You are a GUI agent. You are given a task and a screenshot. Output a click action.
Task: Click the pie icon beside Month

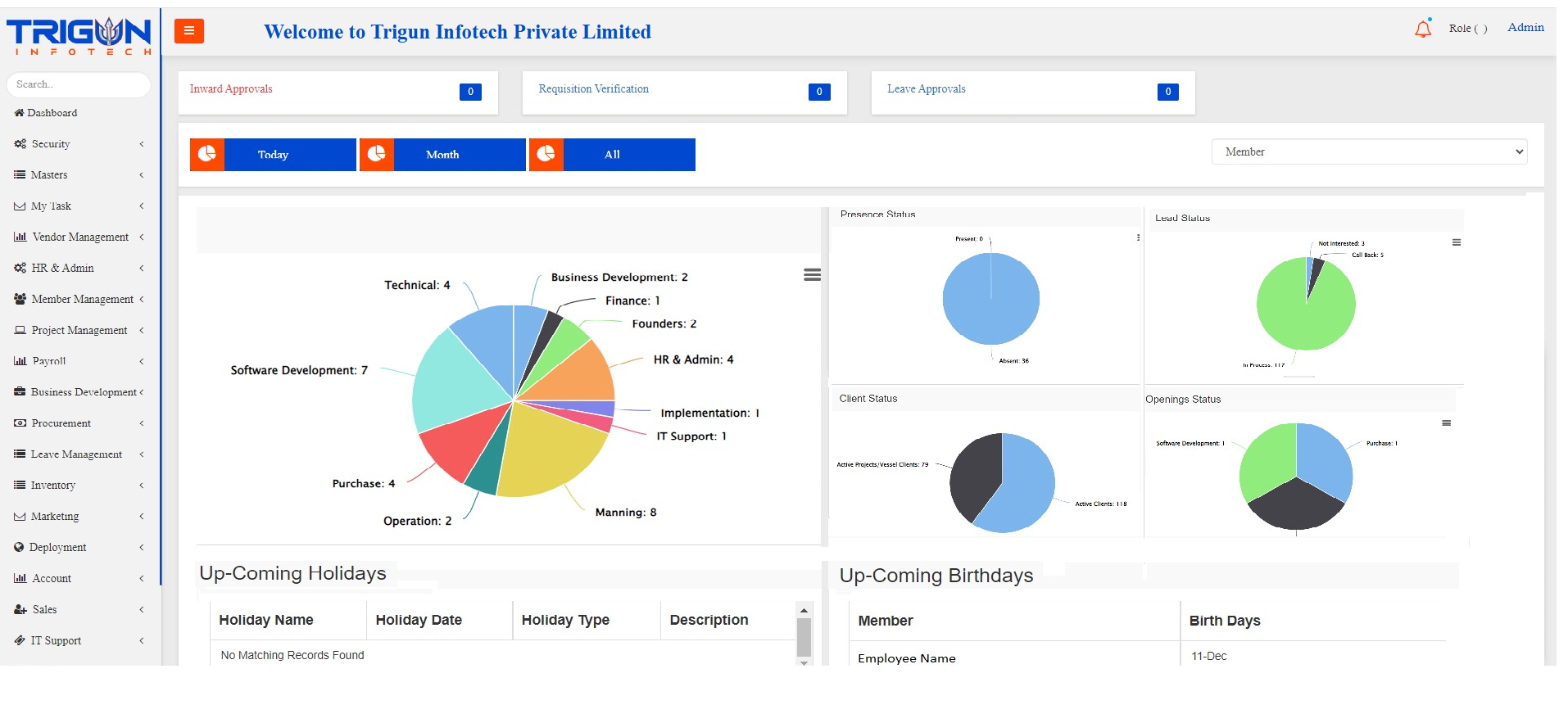[x=377, y=154]
